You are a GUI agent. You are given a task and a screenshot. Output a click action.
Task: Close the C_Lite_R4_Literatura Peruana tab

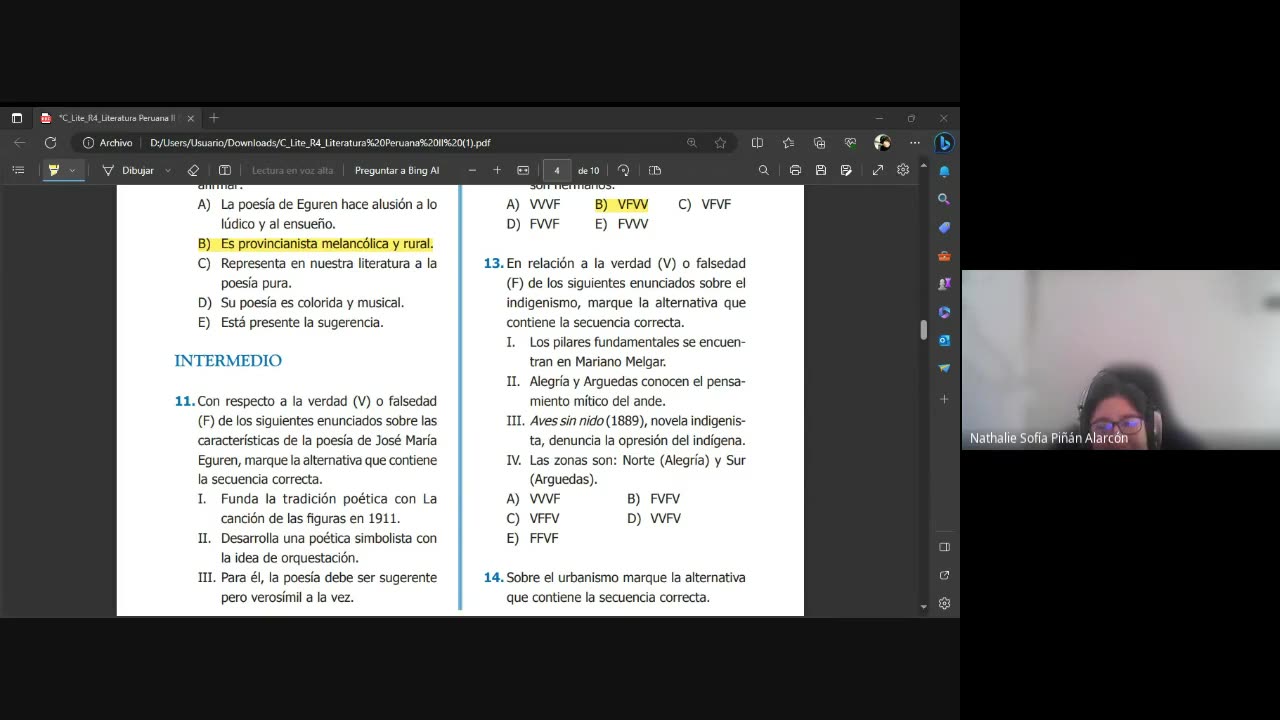pyautogui.click(x=190, y=118)
